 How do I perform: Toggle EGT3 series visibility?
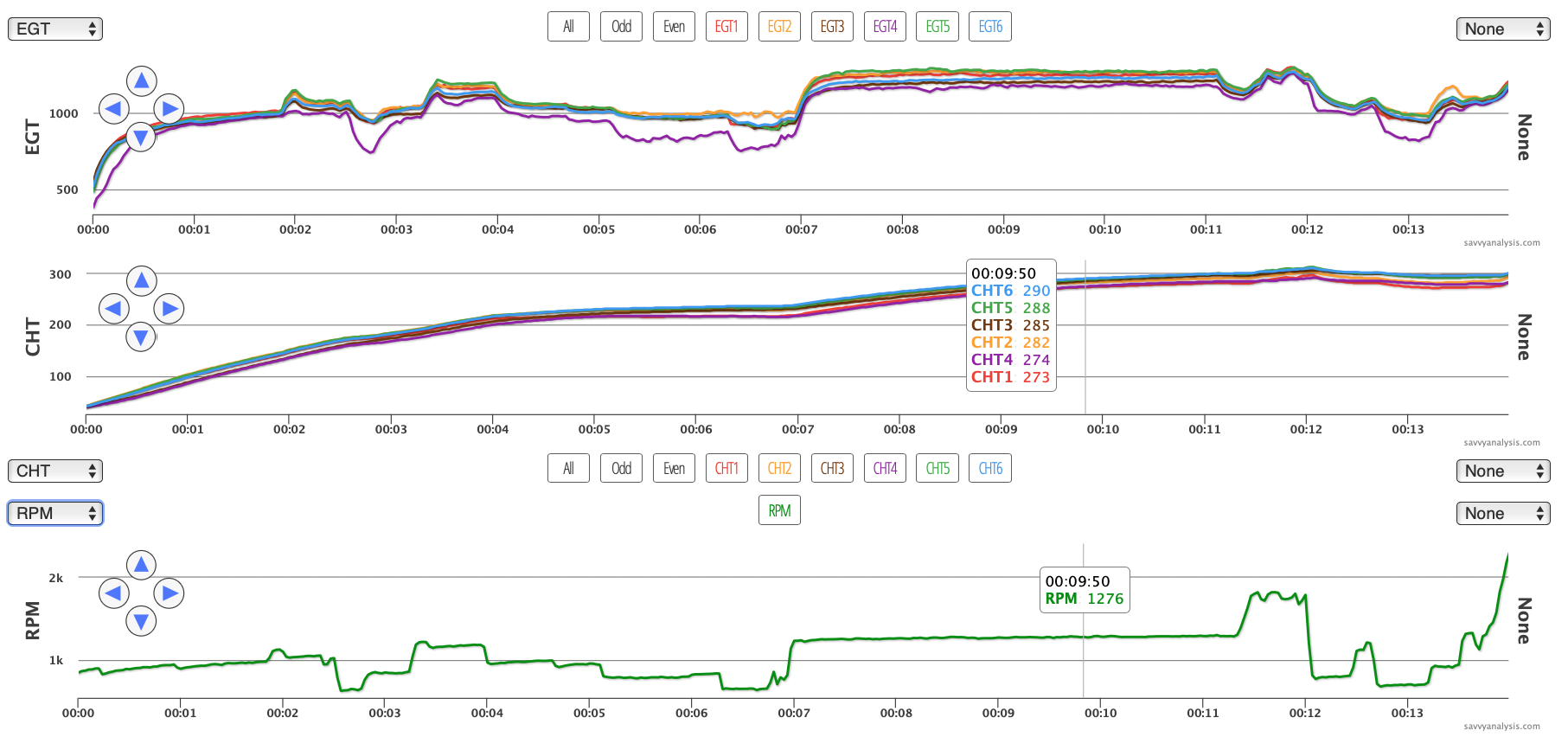point(832,27)
